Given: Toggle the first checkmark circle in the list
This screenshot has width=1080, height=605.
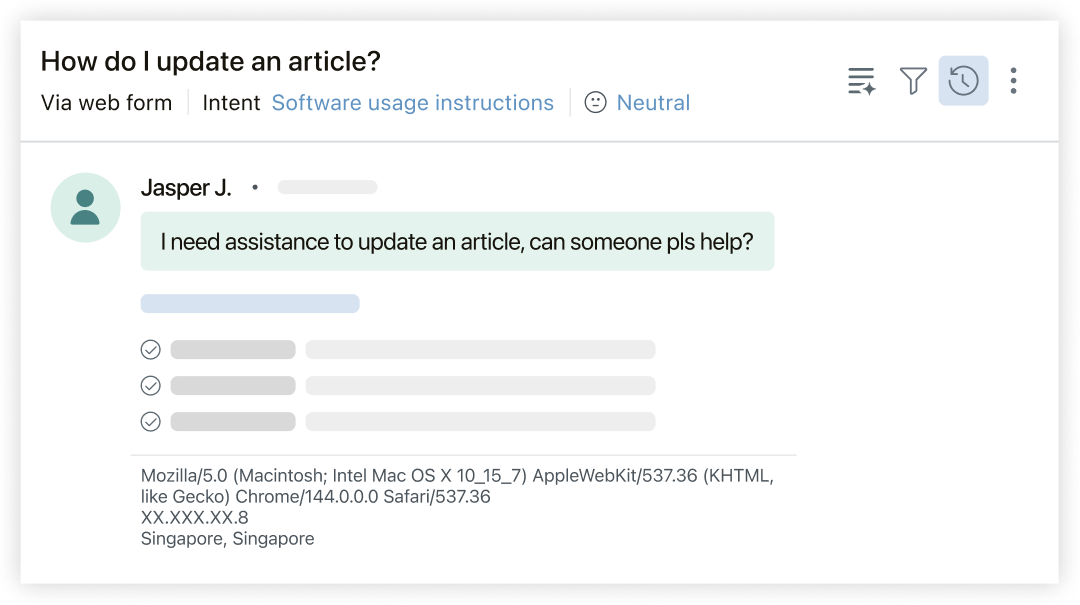Looking at the screenshot, I should pyautogui.click(x=151, y=349).
